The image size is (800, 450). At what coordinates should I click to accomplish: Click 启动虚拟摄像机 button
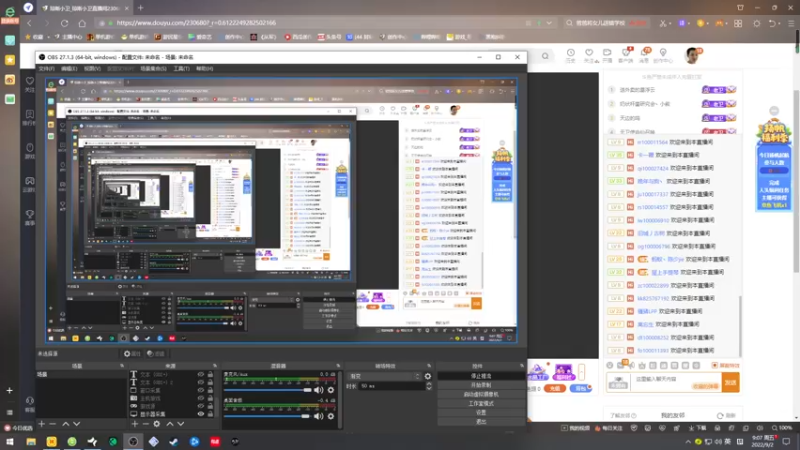[481, 394]
